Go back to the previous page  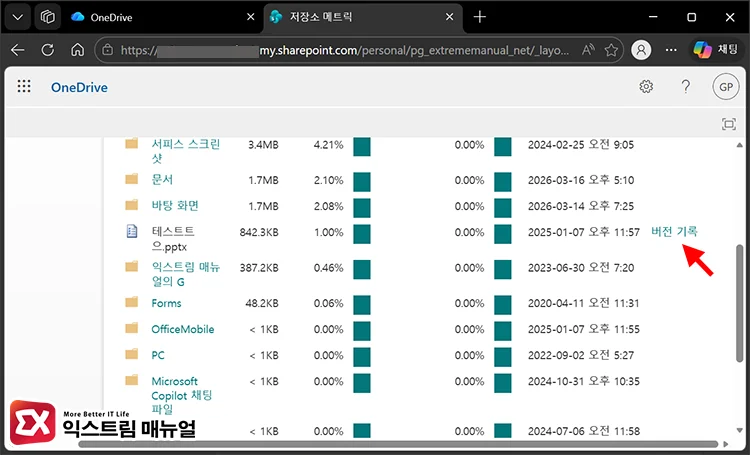click(x=18, y=50)
